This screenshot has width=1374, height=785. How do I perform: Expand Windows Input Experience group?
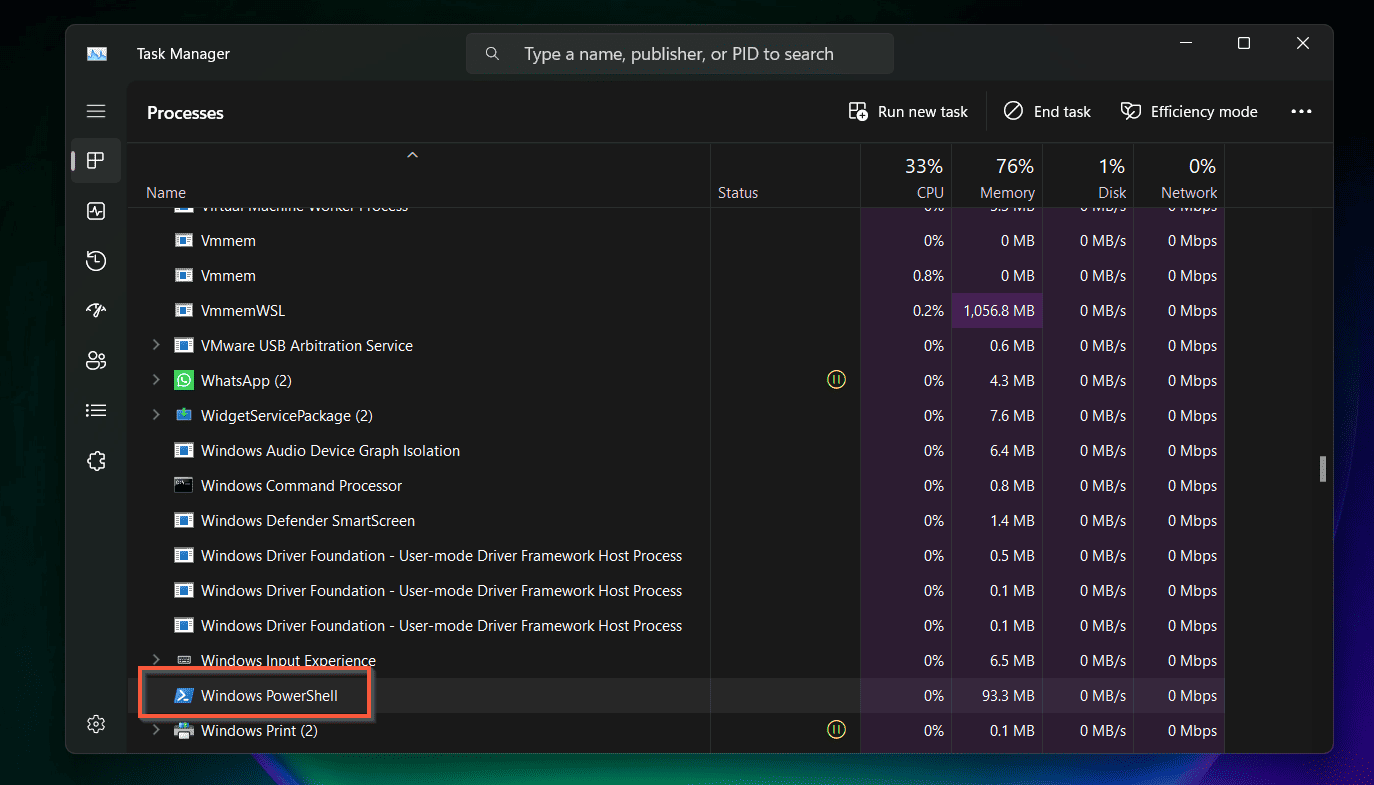[156, 660]
